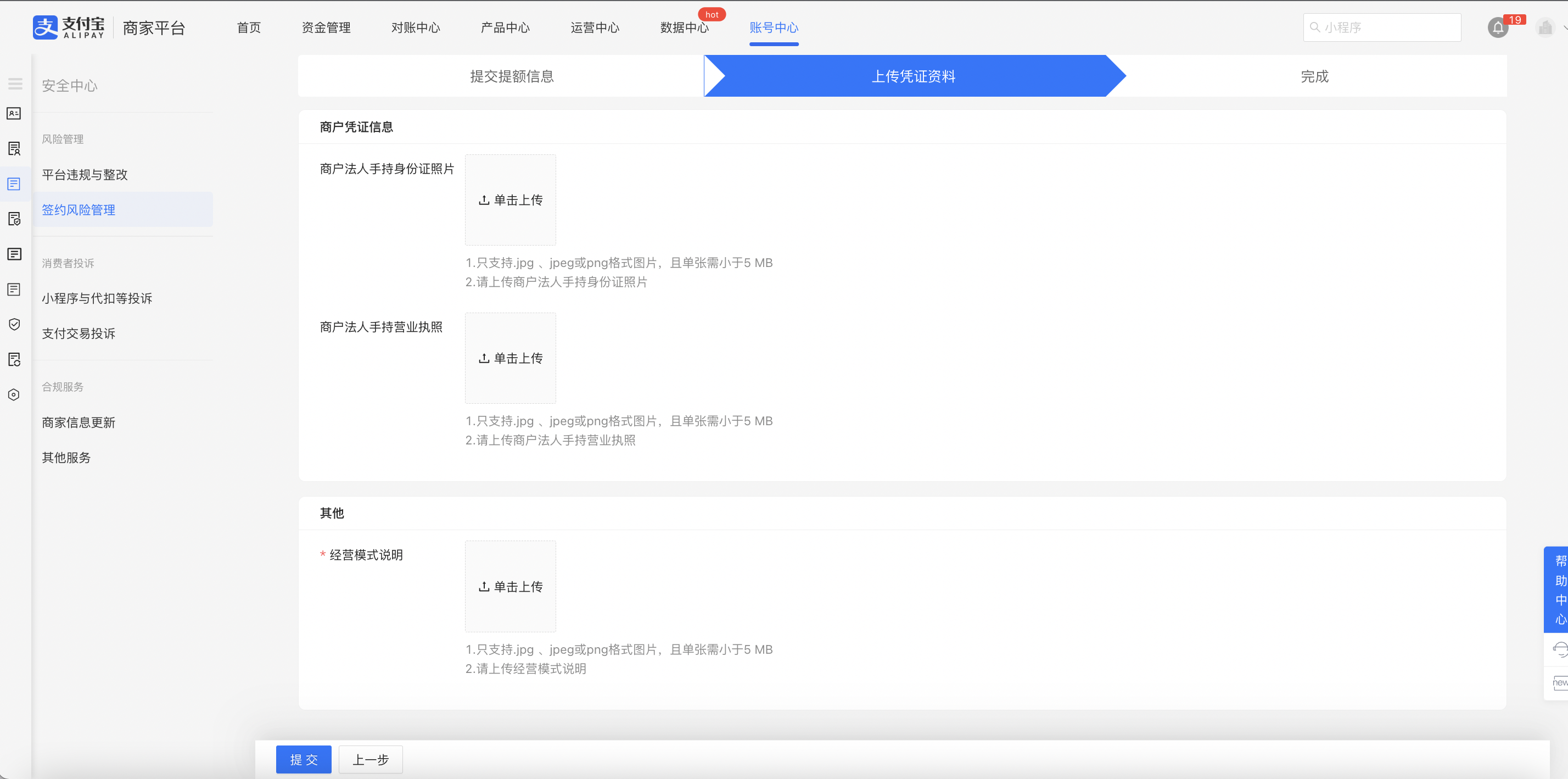Click the red 19 notifications badge
This screenshot has width=1568, height=779.
1515,19
